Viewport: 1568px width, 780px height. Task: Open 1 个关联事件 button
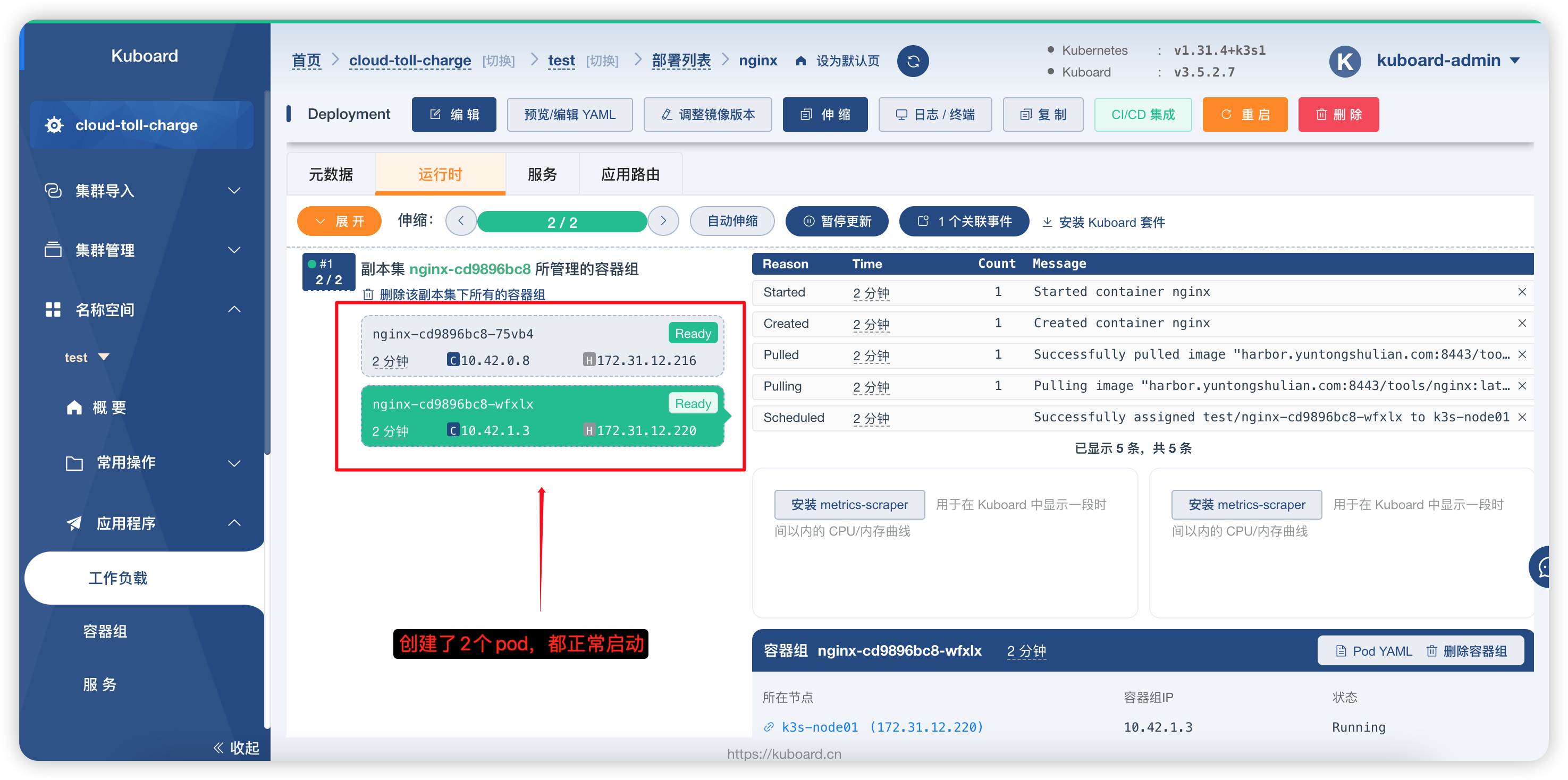coord(964,221)
